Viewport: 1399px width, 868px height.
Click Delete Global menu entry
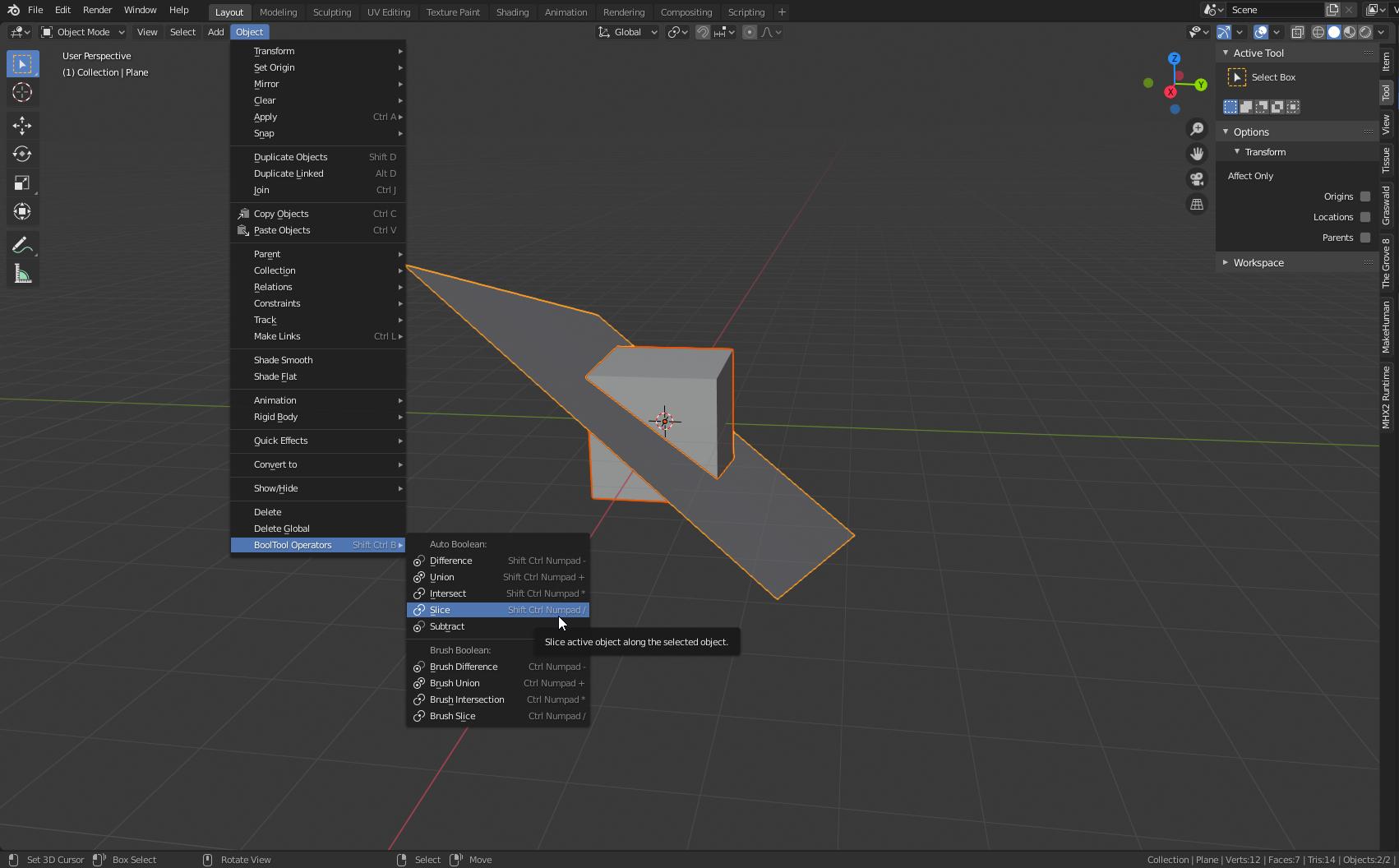[x=318, y=529]
